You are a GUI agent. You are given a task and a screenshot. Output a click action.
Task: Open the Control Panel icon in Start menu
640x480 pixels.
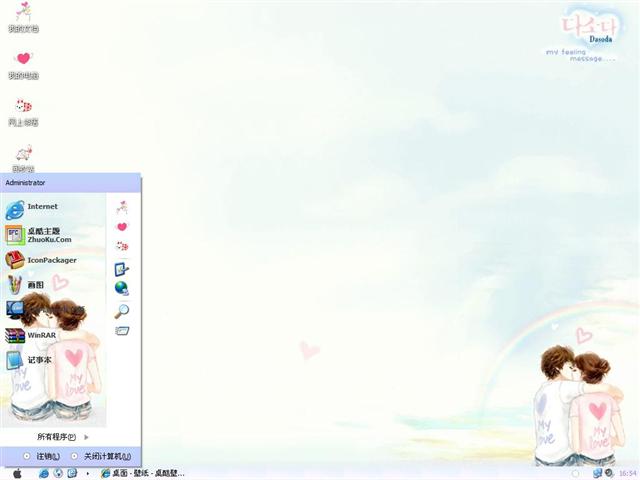[122, 269]
